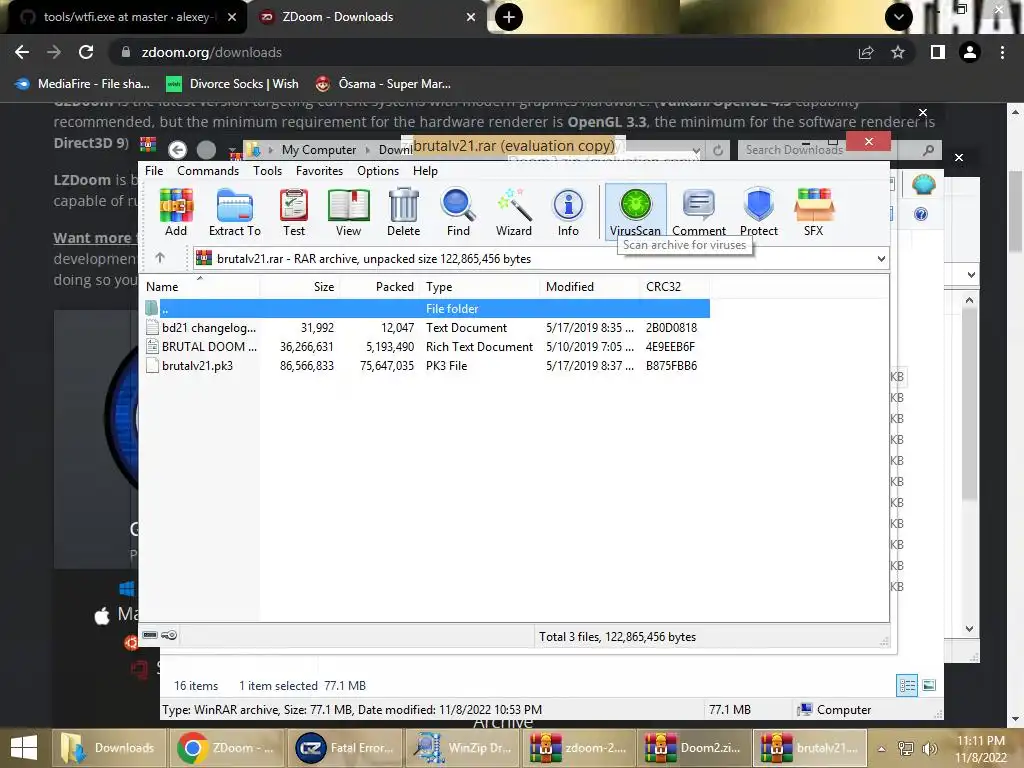The width and height of the screenshot is (1024, 768).
Task: Click the zdoom.org address bar
Action: point(483,52)
